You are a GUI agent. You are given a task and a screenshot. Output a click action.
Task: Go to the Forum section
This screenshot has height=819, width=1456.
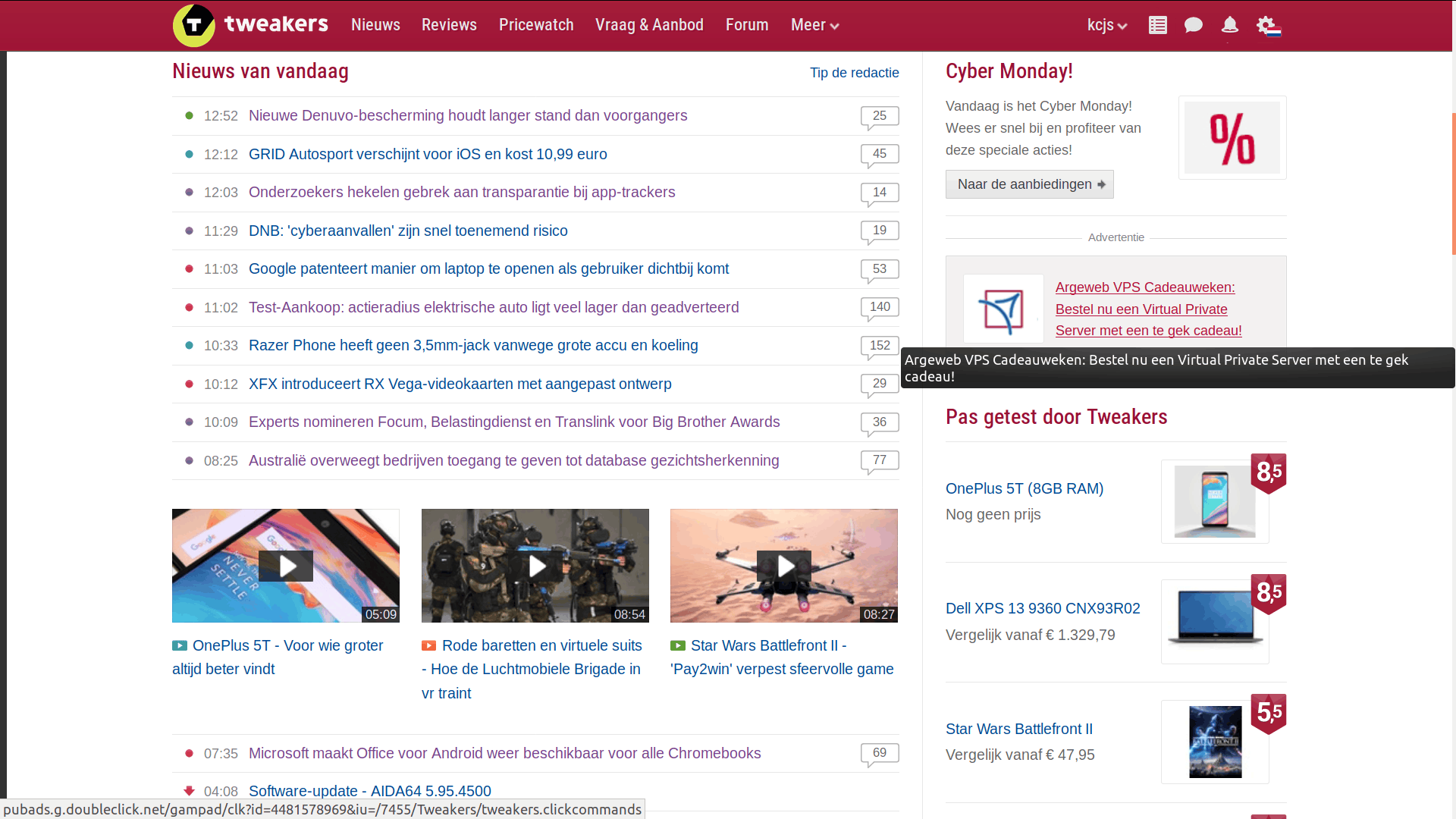[747, 25]
